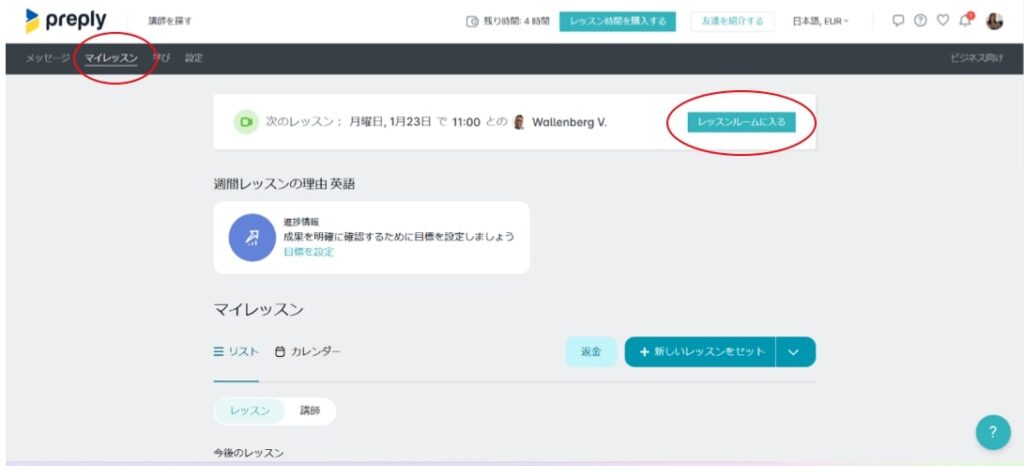
Task: Open マイレッスン in the navigation bar
Action: [x=111, y=58]
